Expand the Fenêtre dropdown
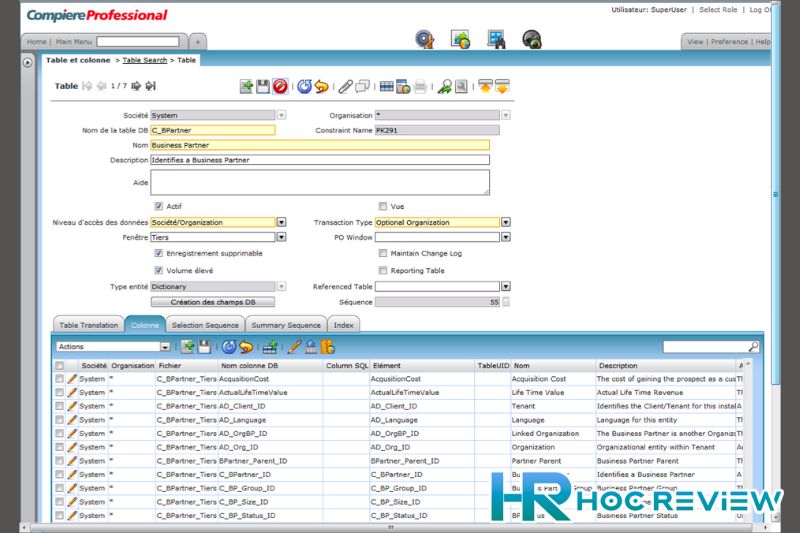This screenshot has width=800, height=533. tap(281, 237)
